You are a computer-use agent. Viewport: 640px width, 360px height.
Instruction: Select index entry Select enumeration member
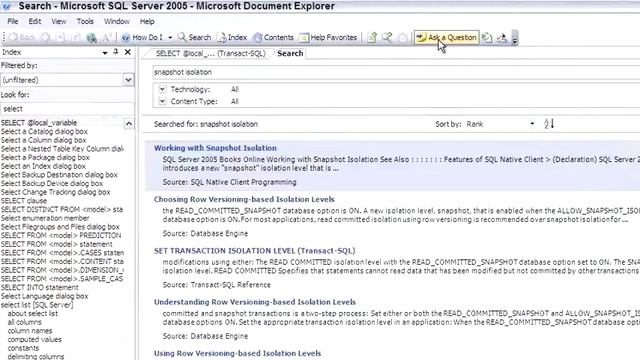pyautogui.click(x=45, y=218)
